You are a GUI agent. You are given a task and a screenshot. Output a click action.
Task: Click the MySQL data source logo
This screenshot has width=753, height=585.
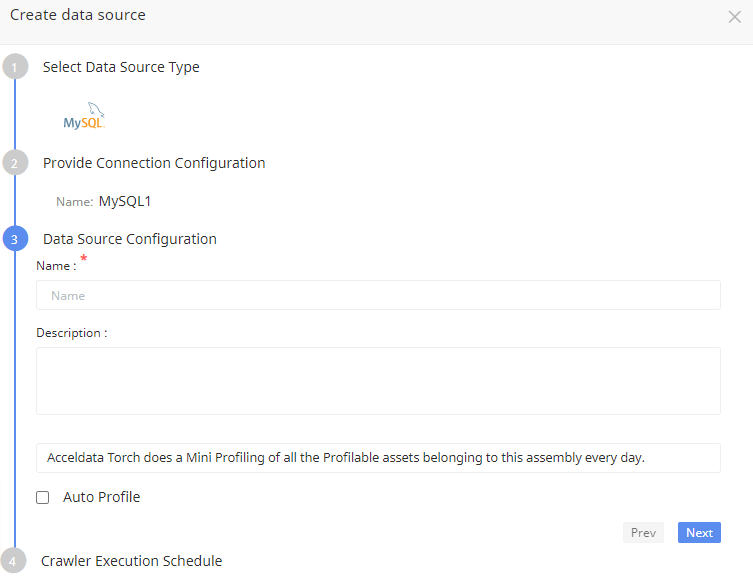[84, 116]
